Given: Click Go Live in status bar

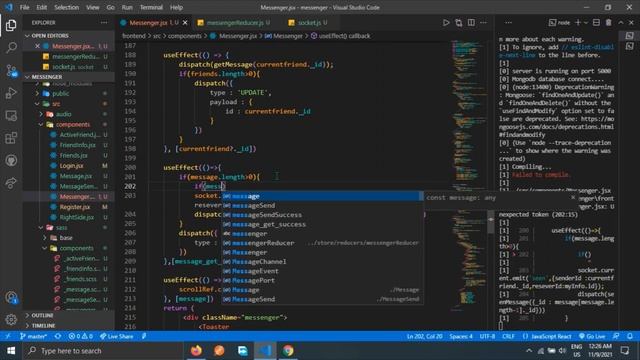Looking at the screenshot, I should click(592, 336).
